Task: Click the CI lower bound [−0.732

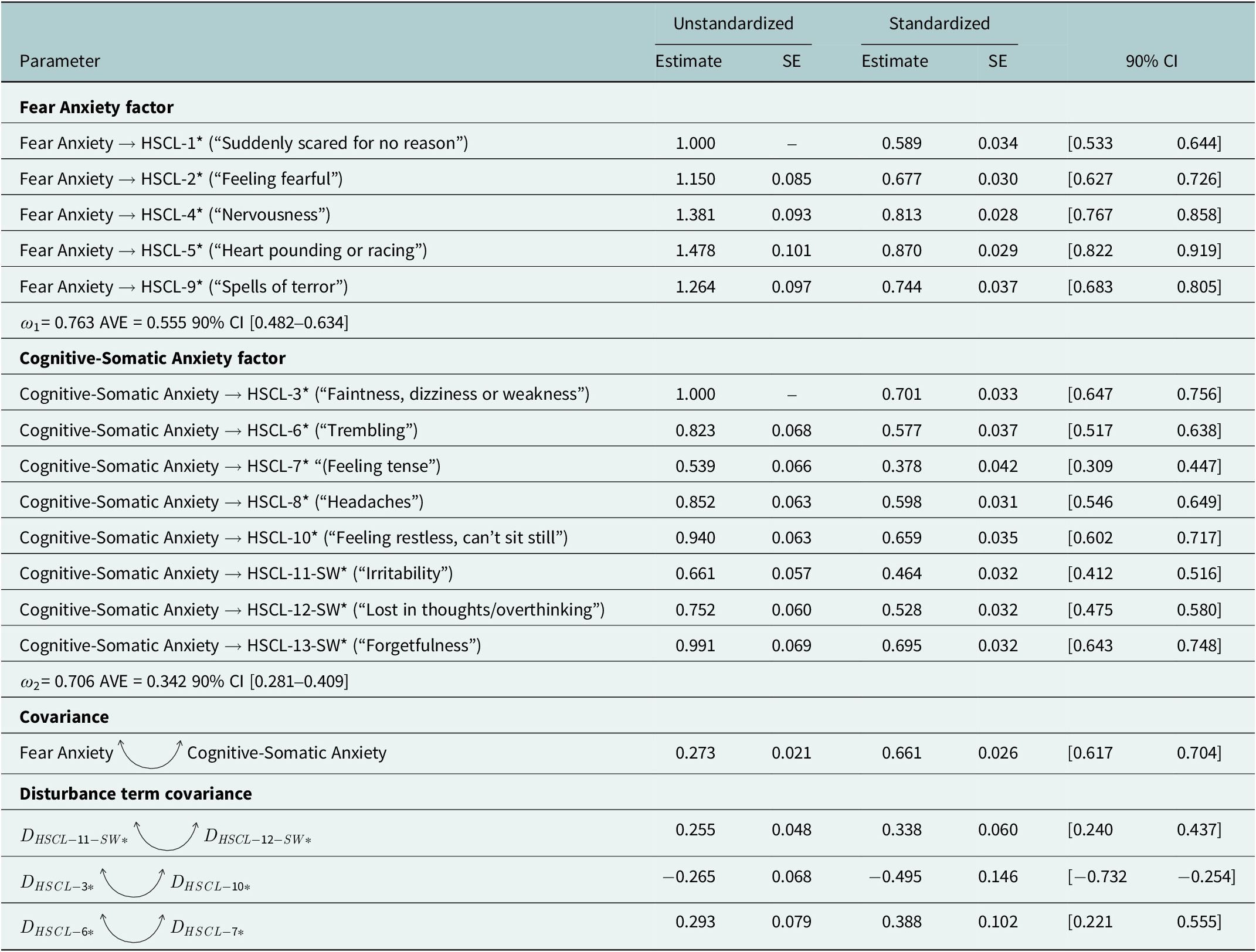Action: coord(1097,876)
